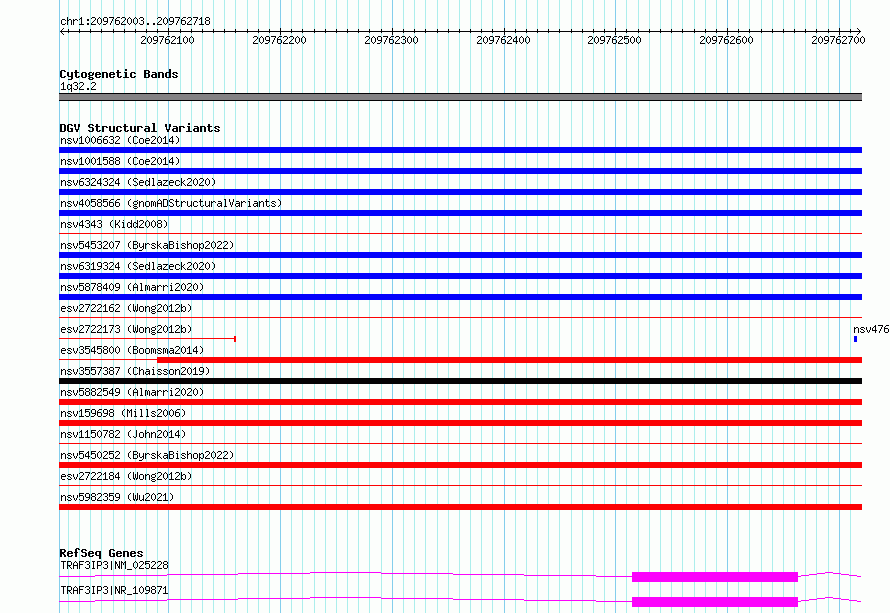Open the esv3545800 (Boomsma2014) variant
The width and height of the screenshot is (890, 613).
[132, 350]
